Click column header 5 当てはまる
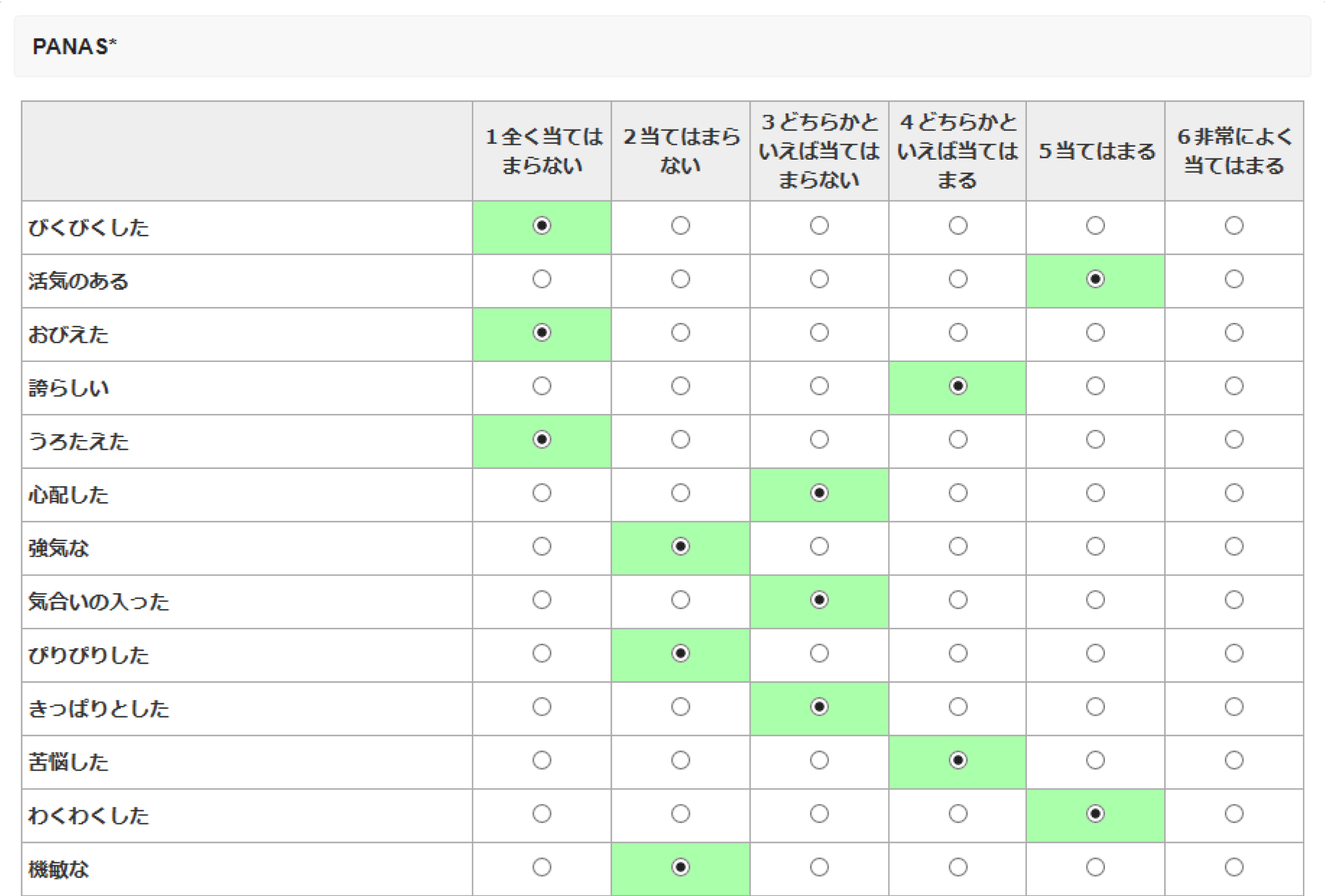 point(1096,151)
